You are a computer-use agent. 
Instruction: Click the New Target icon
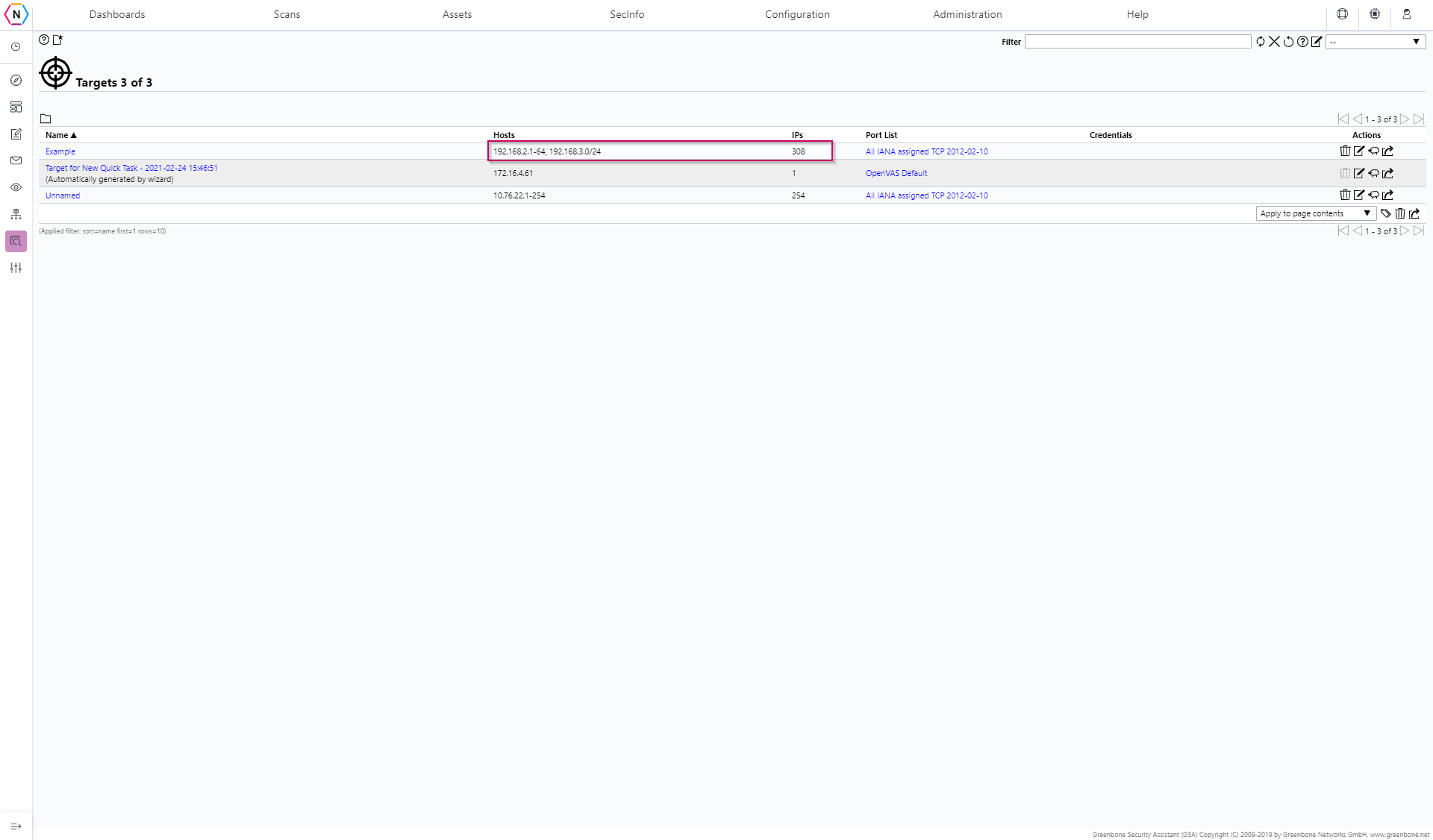57,40
